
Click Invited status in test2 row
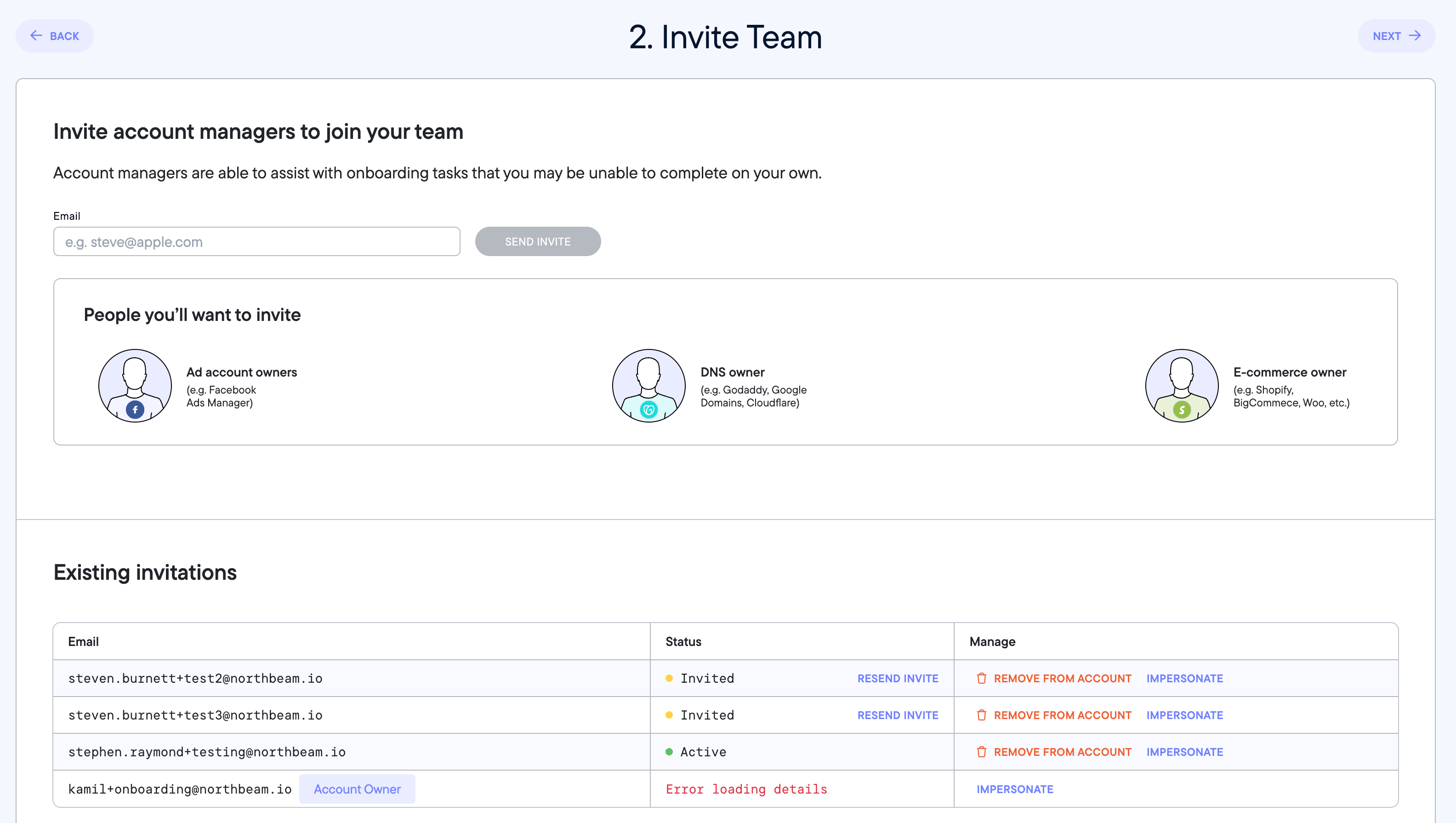tap(707, 678)
